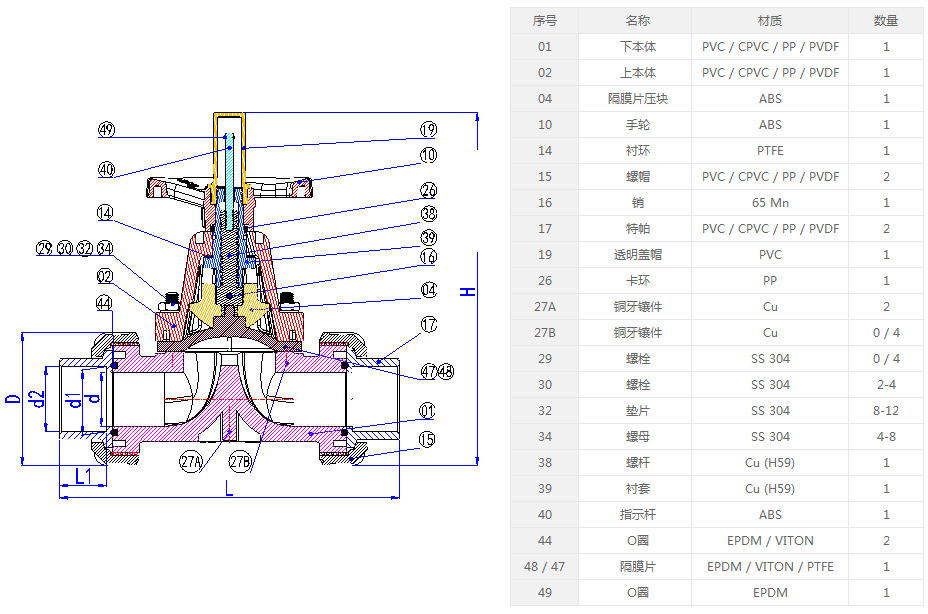
Task: Click the 材质 column header
Action: [x=770, y=21]
